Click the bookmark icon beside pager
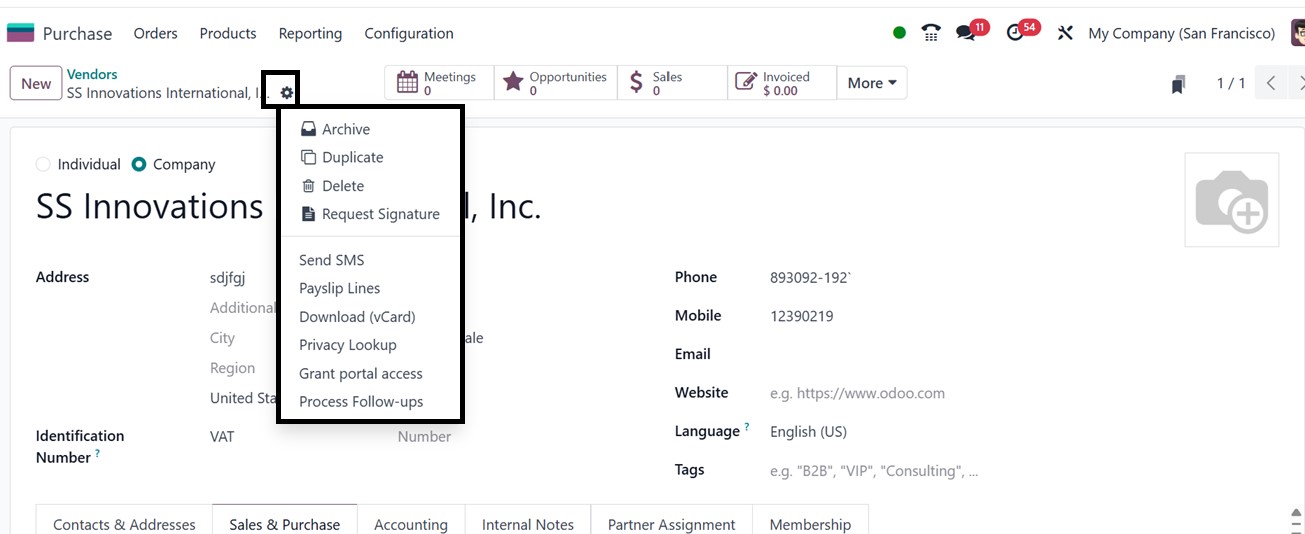Viewport: 1305px width, 534px height. point(1179,85)
